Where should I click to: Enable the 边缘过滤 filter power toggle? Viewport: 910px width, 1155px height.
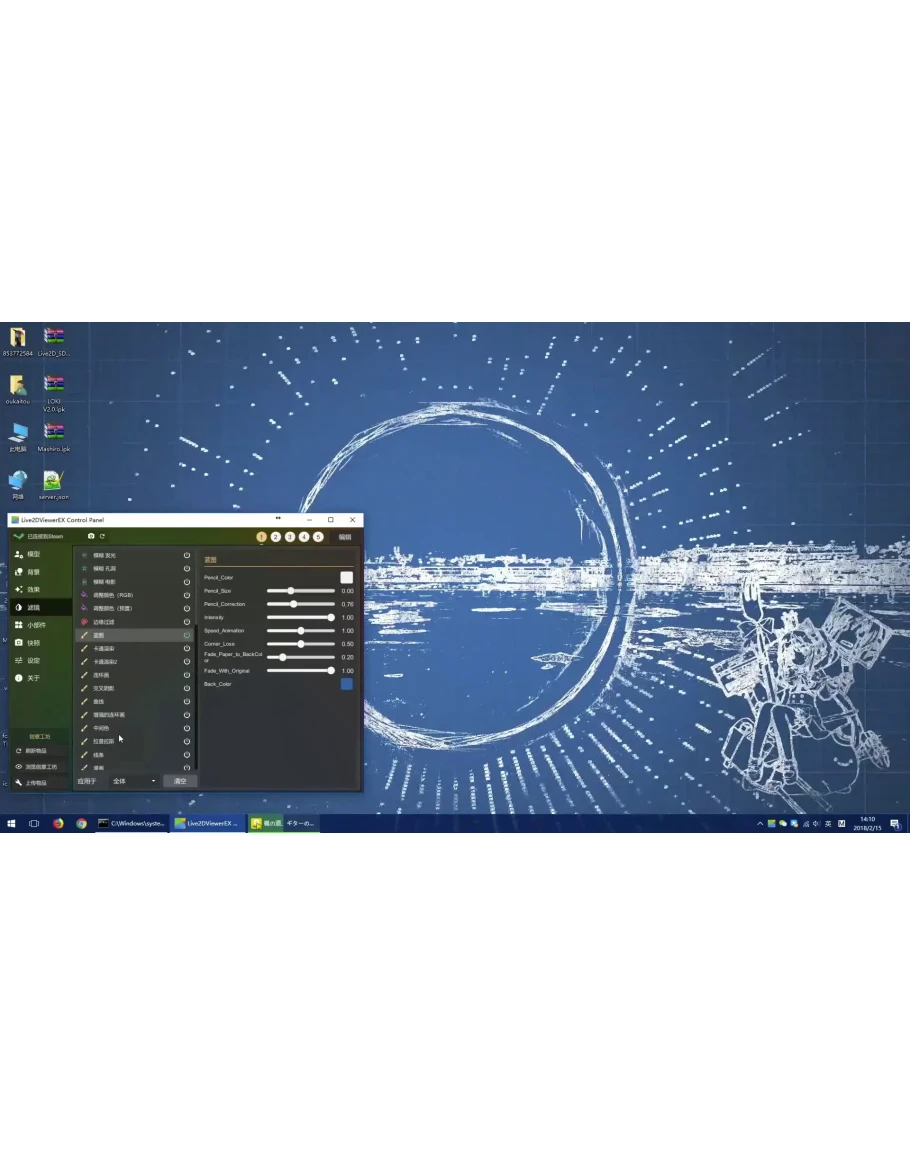click(x=187, y=622)
